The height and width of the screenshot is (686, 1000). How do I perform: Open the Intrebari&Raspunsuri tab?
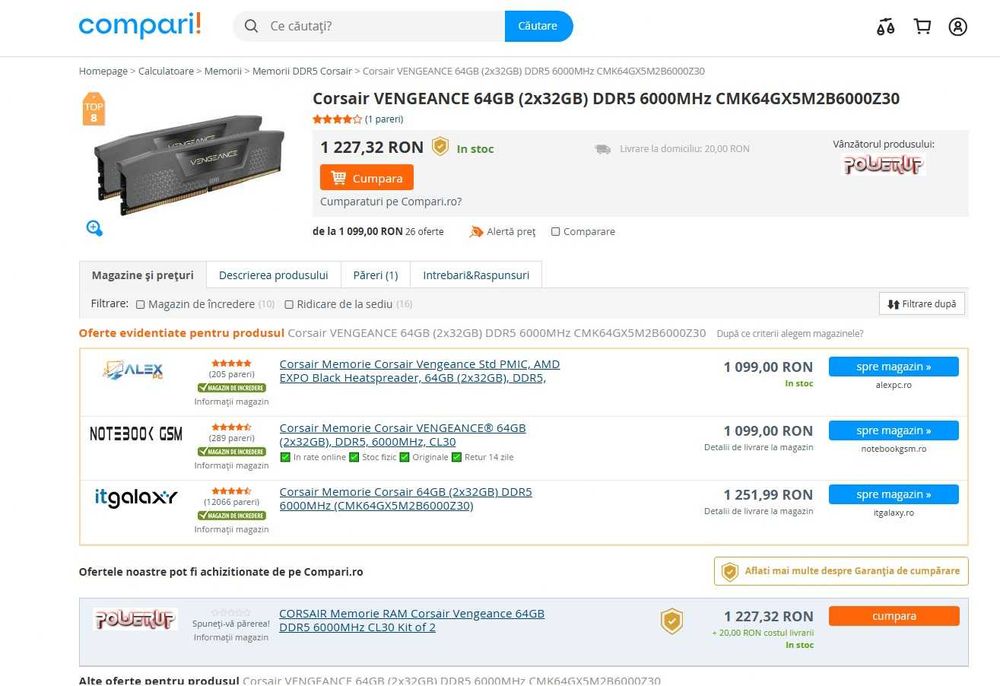(x=476, y=275)
